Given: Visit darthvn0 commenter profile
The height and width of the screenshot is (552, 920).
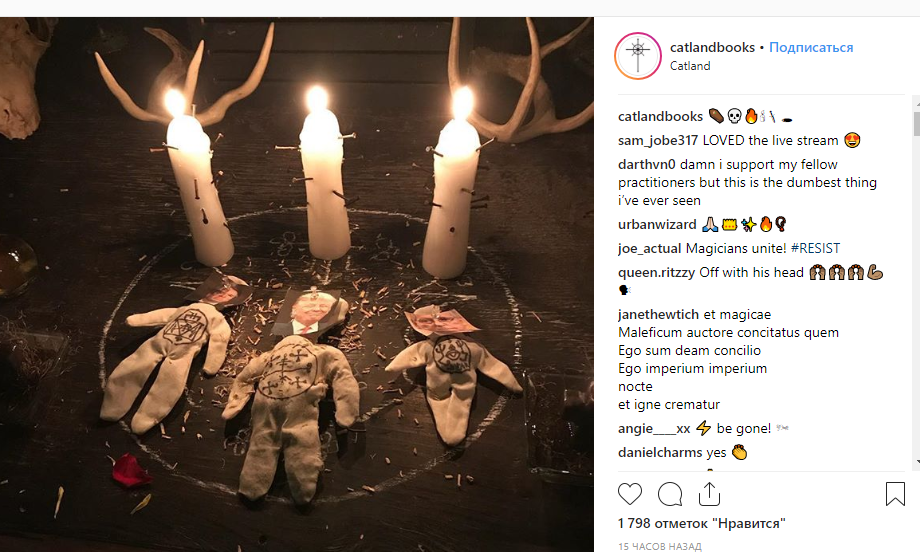Looking at the screenshot, I should pyautogui.click(x=647, y=164).
